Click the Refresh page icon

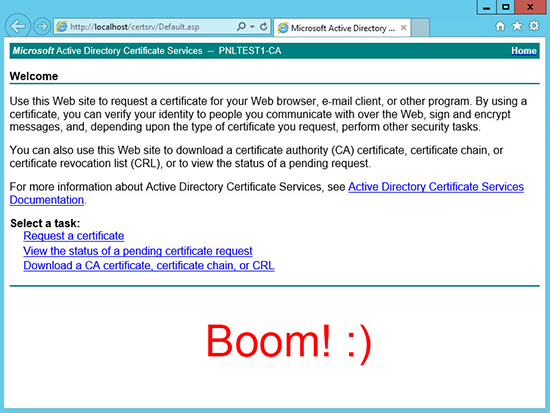pos(263,27)
